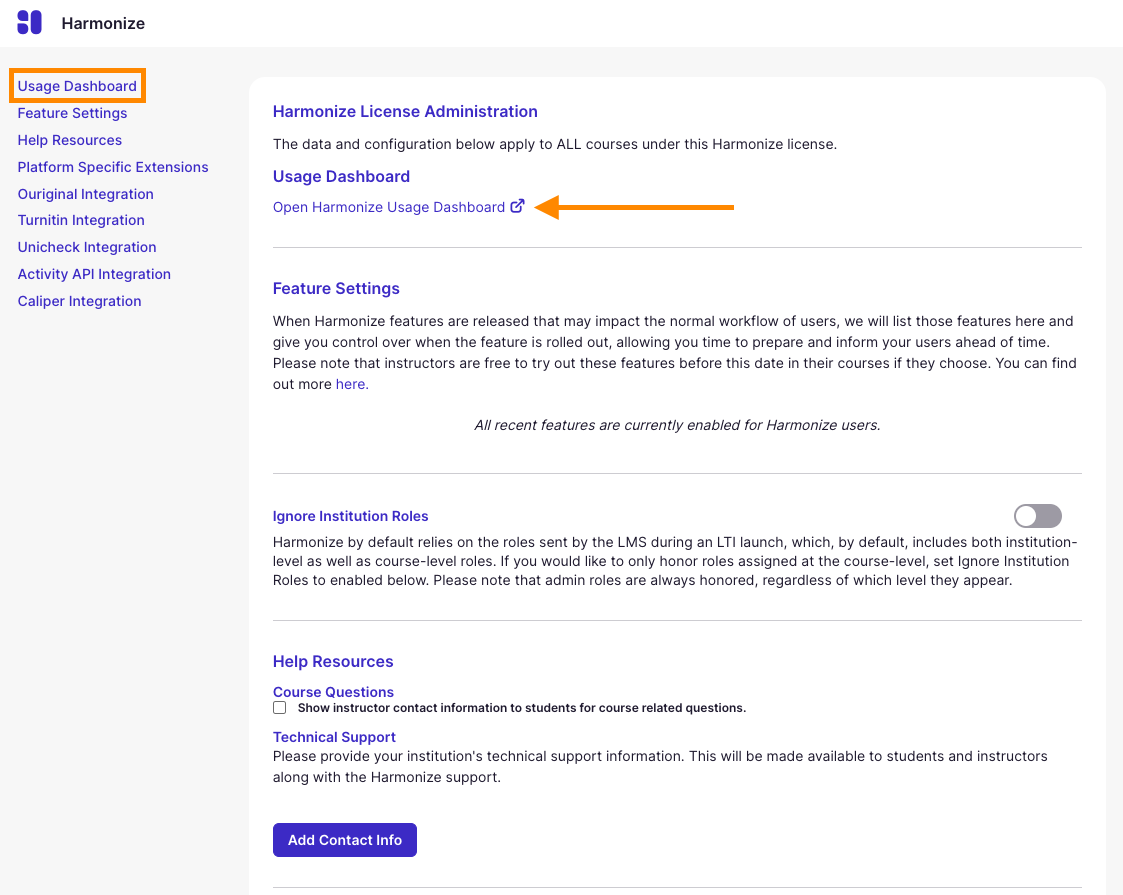Viewport: 1123px width, 895px height.
Task: Open Harmonize Usage Dashboard link
Action: pos(389,207)
